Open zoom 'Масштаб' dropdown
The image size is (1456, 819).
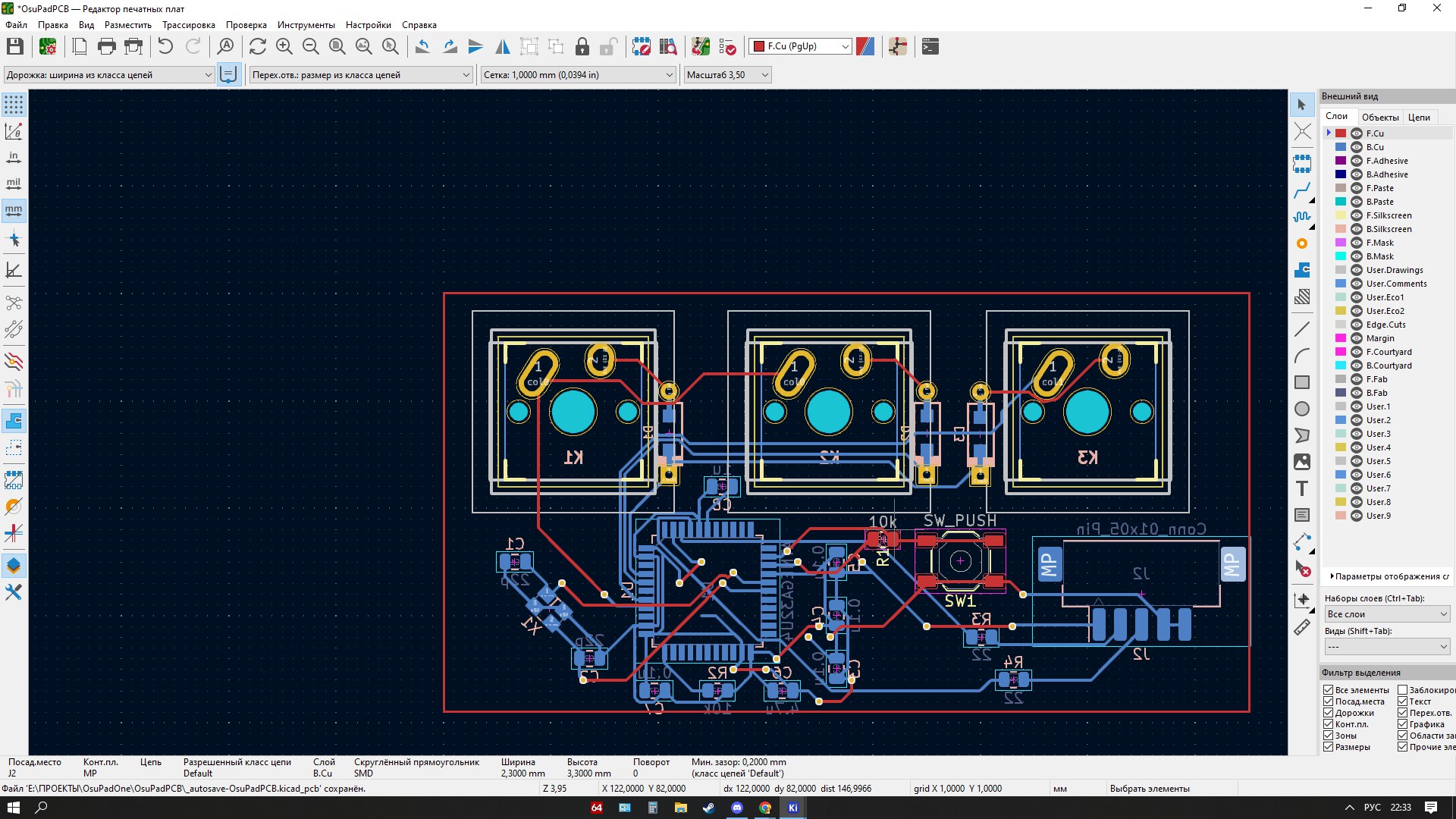(727, 74)
